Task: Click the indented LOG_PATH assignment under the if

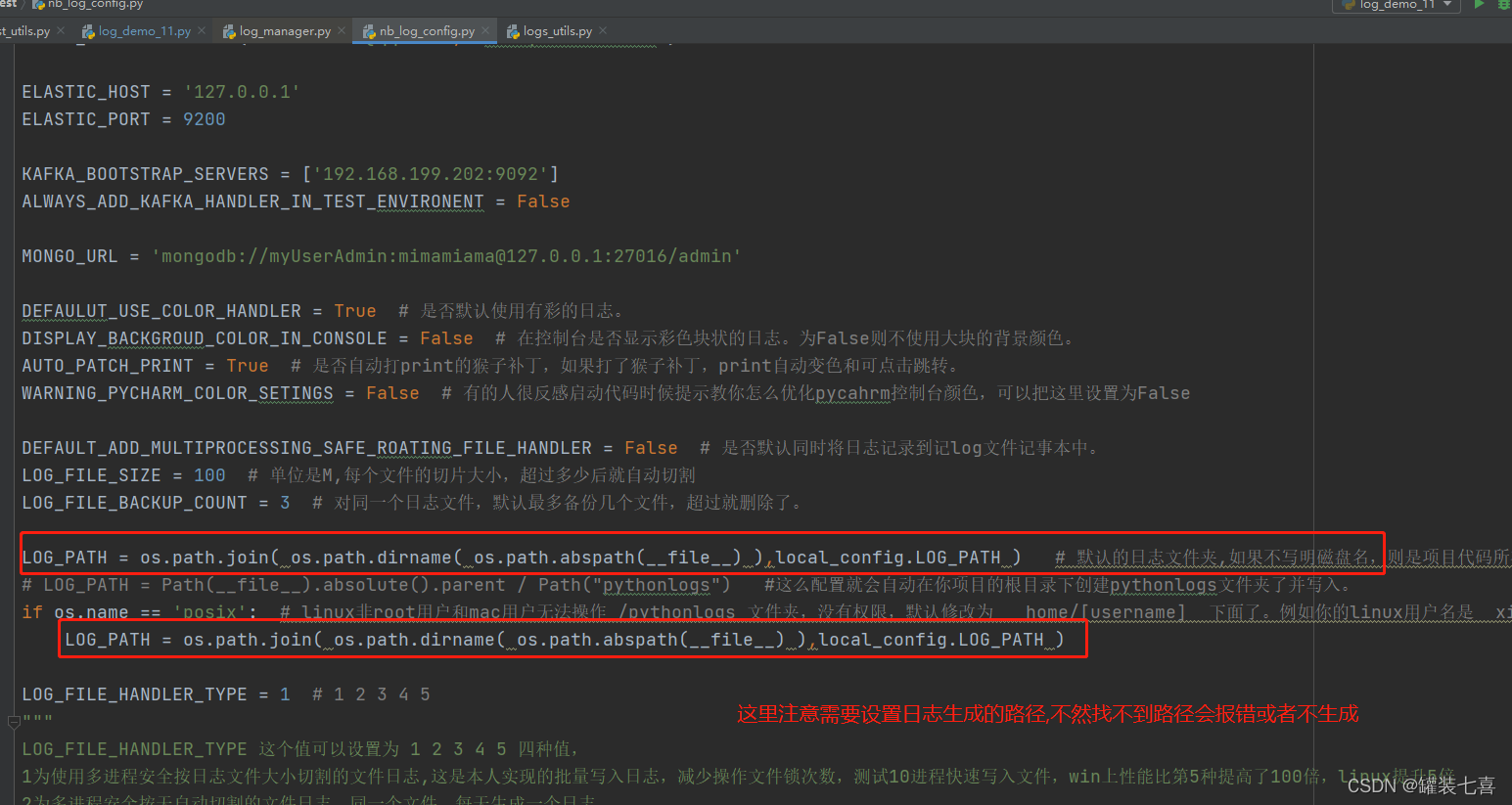Action: (565, 640)
